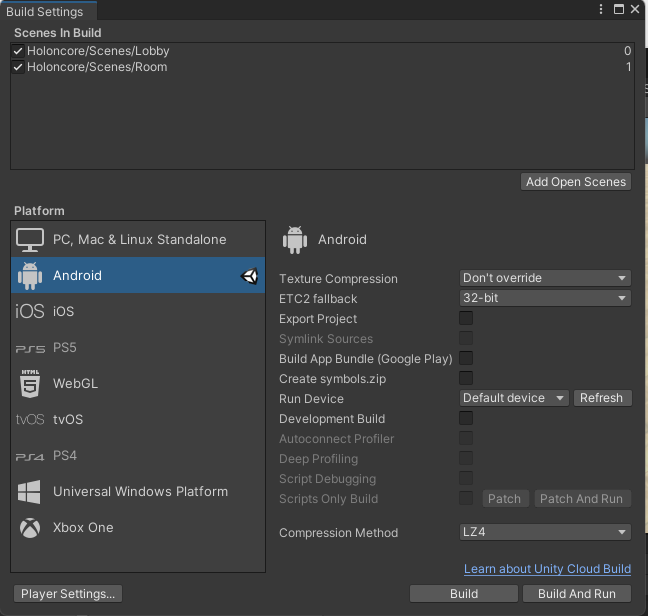Click the Android robot icon in platform list
This screenshot has width=648, height=616.
(x=30, y=276)
